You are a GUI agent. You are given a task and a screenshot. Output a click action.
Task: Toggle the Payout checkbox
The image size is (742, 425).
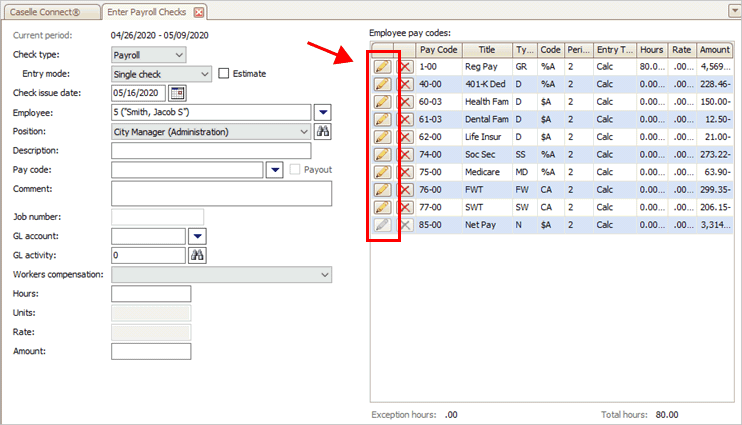pyautogui.click(x=295, y=169)
